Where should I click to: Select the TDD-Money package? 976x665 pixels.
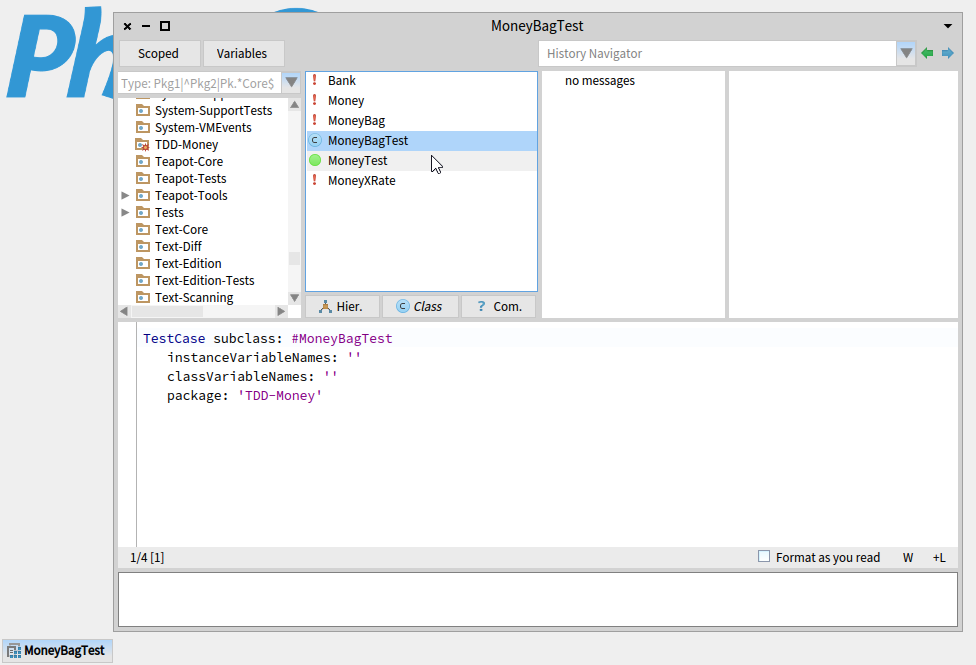pos(186,144)
